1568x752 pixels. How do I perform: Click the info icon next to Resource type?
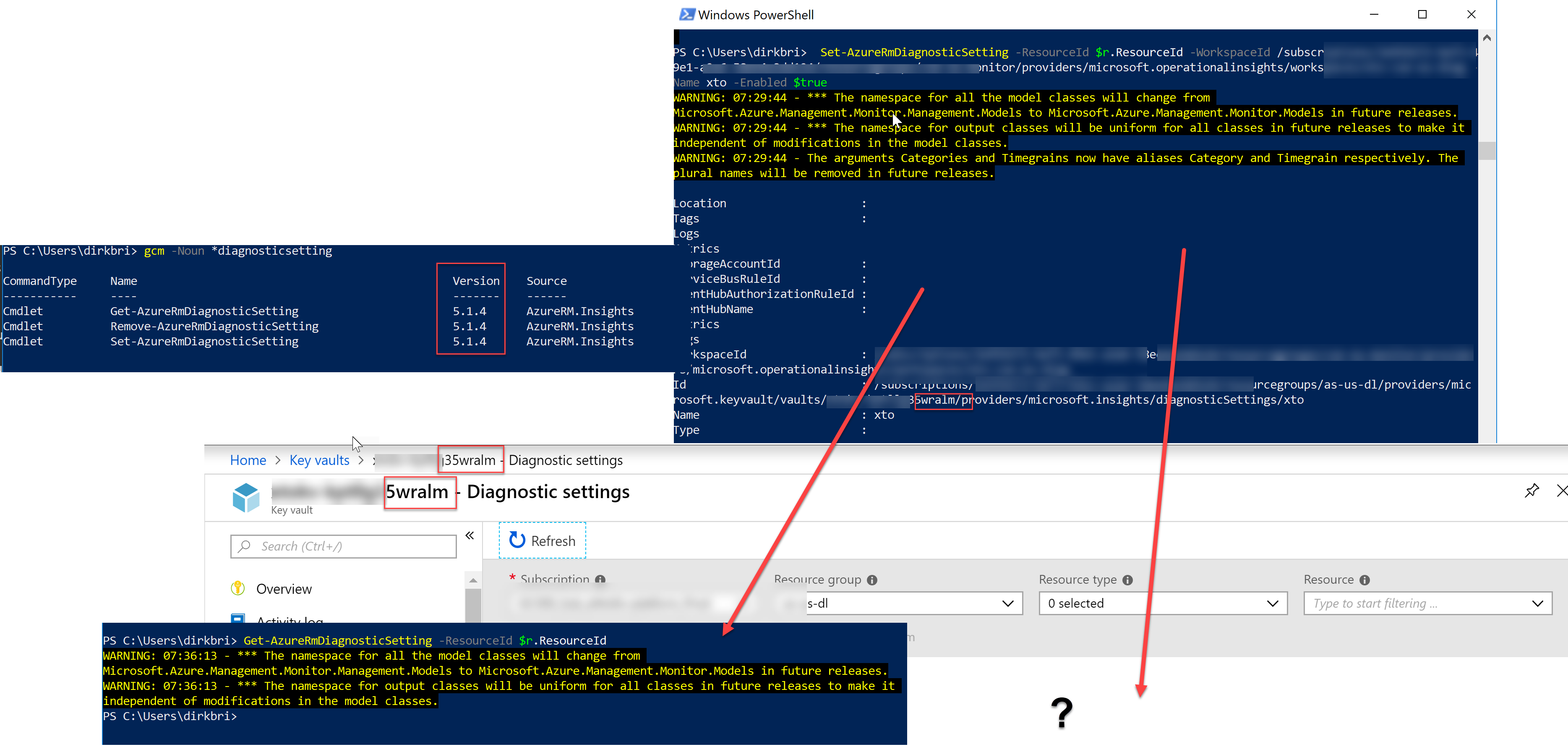pos(1128,580)
